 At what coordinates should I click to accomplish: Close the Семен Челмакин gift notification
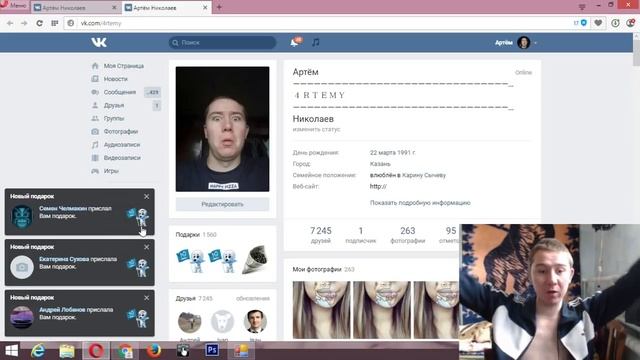147,196
